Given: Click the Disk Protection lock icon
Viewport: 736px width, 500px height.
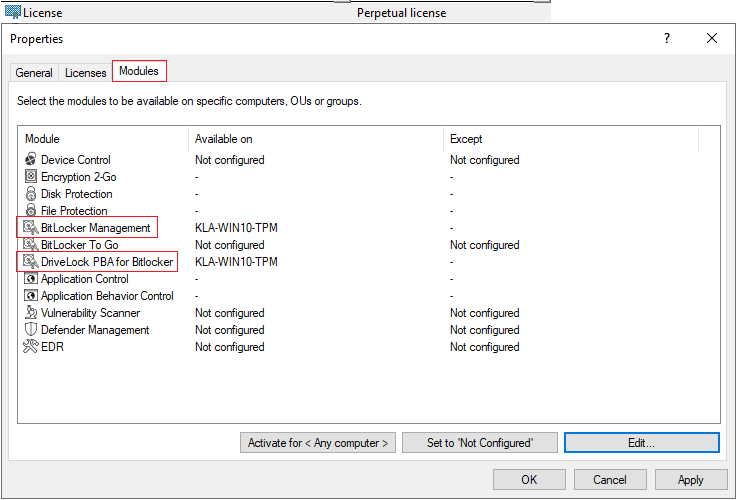Looking at the screenshot, I should pyautogui.click(x=30, y=194).
